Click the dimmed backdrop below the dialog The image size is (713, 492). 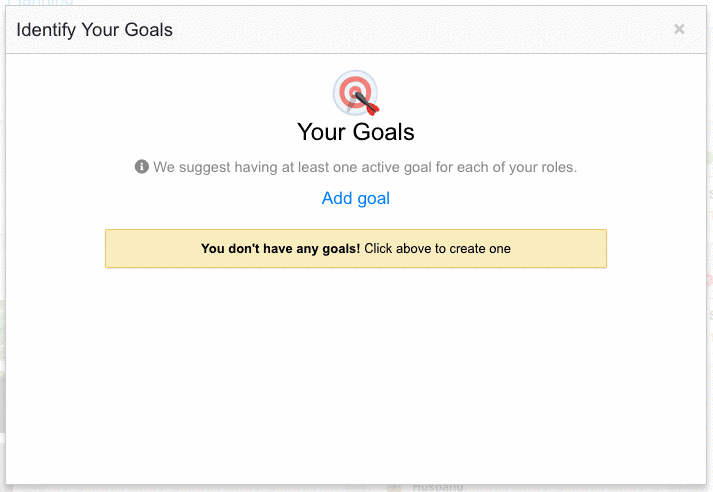(x=200, y=489)
